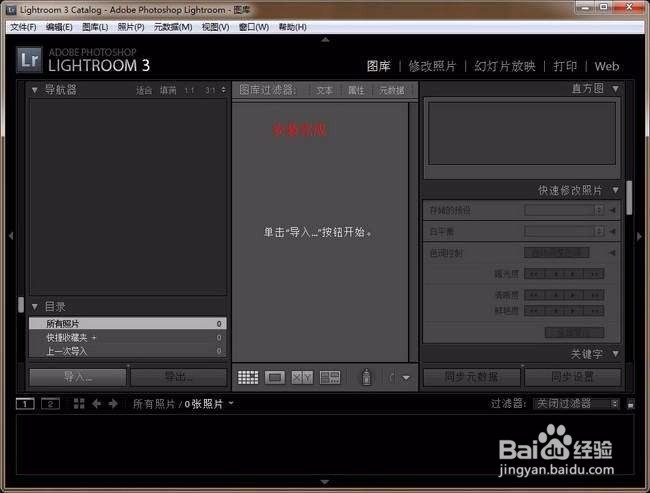Select the 元数据 library filter
This screenshot has width=650, height=493.
(x=391, y=90)
